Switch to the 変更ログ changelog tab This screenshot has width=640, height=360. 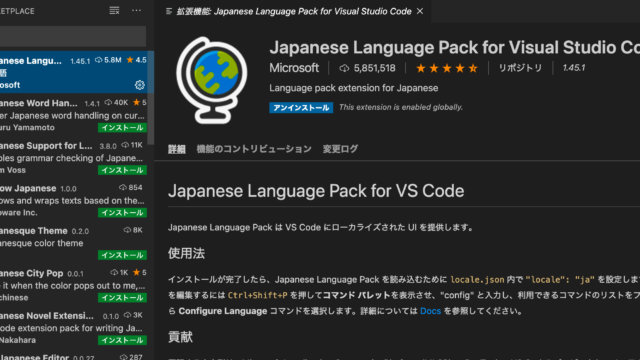(340, 149)
